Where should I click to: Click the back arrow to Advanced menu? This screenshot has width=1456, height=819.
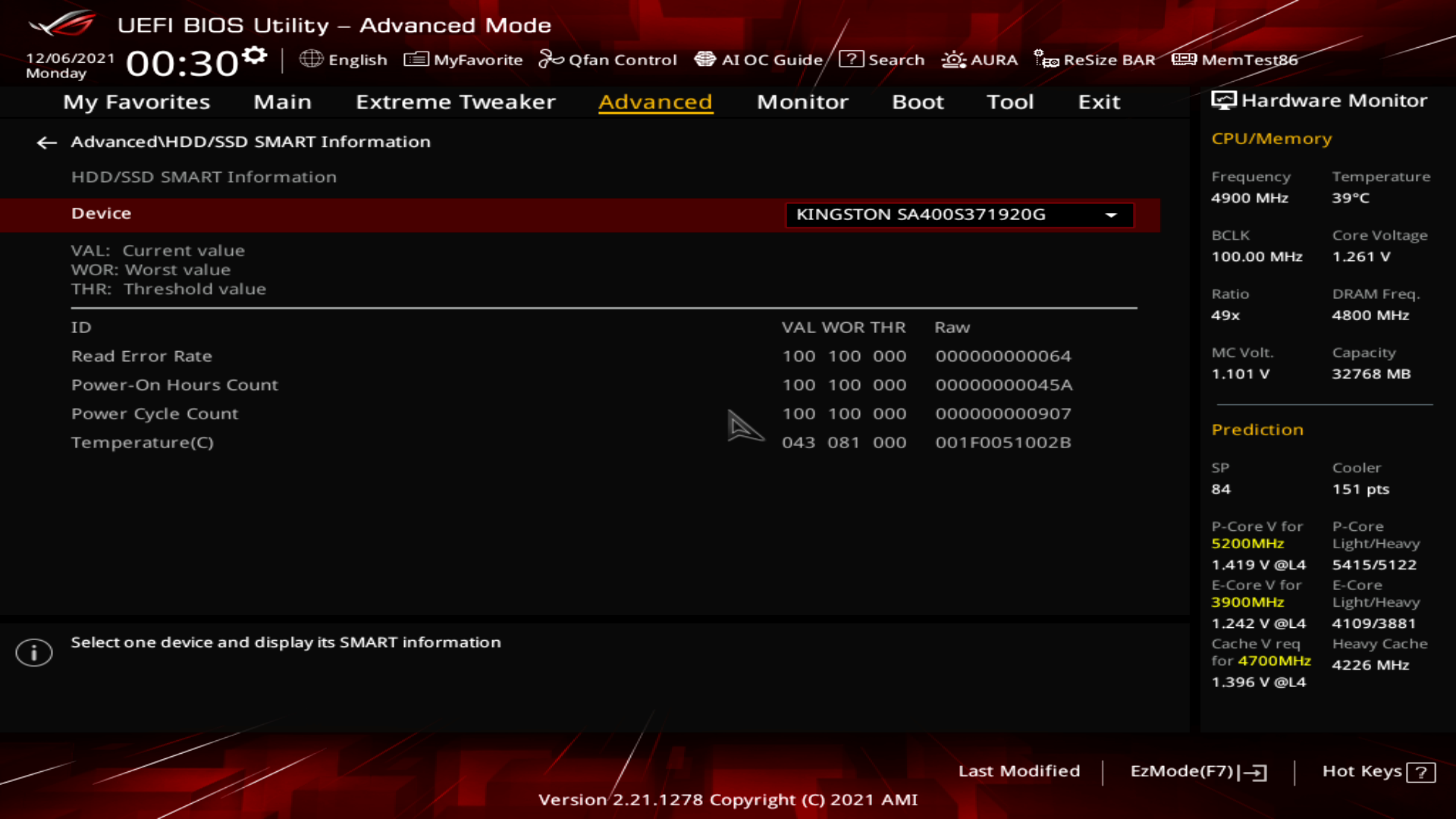click(x=47, y=142)
